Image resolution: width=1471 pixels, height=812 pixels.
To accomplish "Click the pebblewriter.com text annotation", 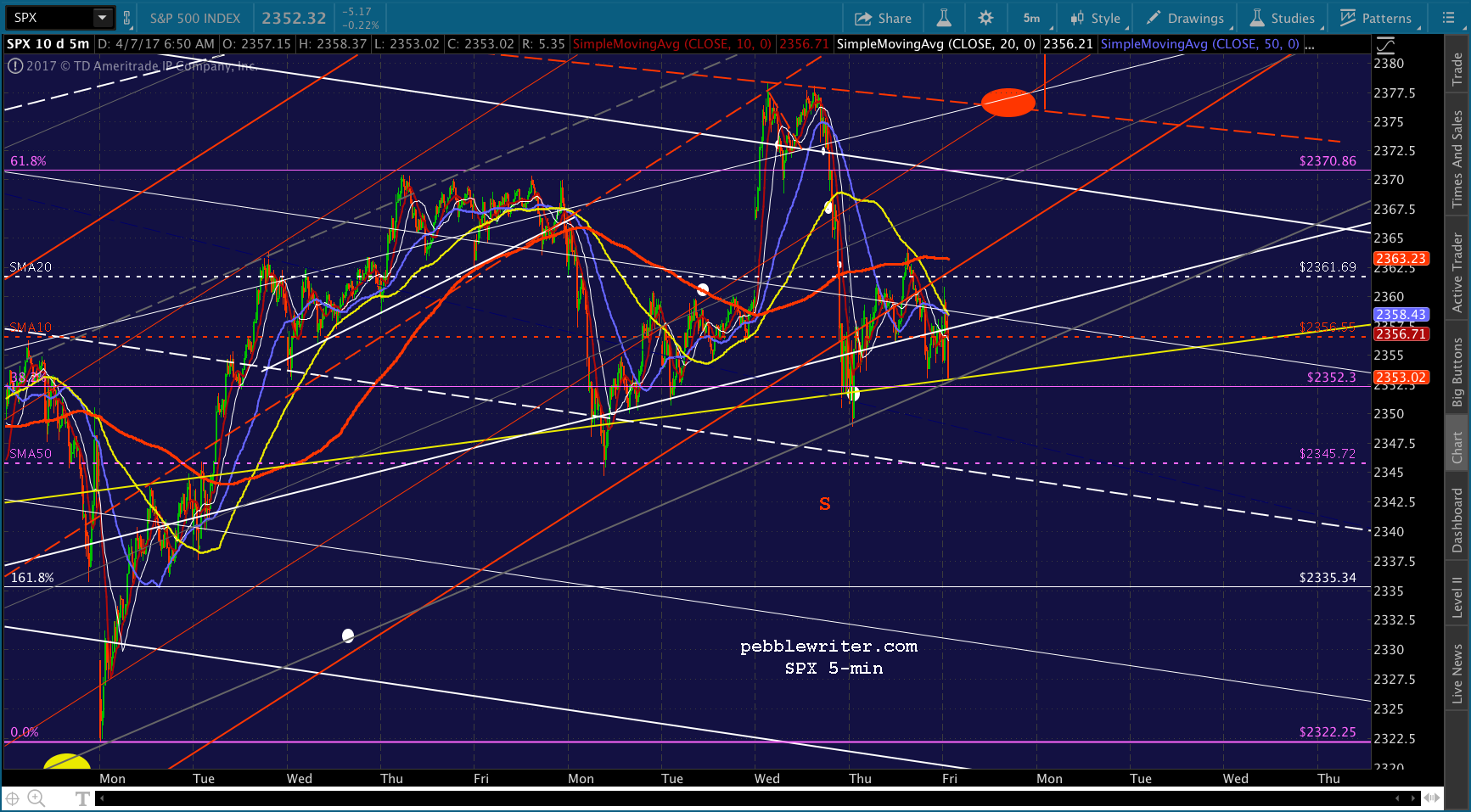I will point(828,647).
